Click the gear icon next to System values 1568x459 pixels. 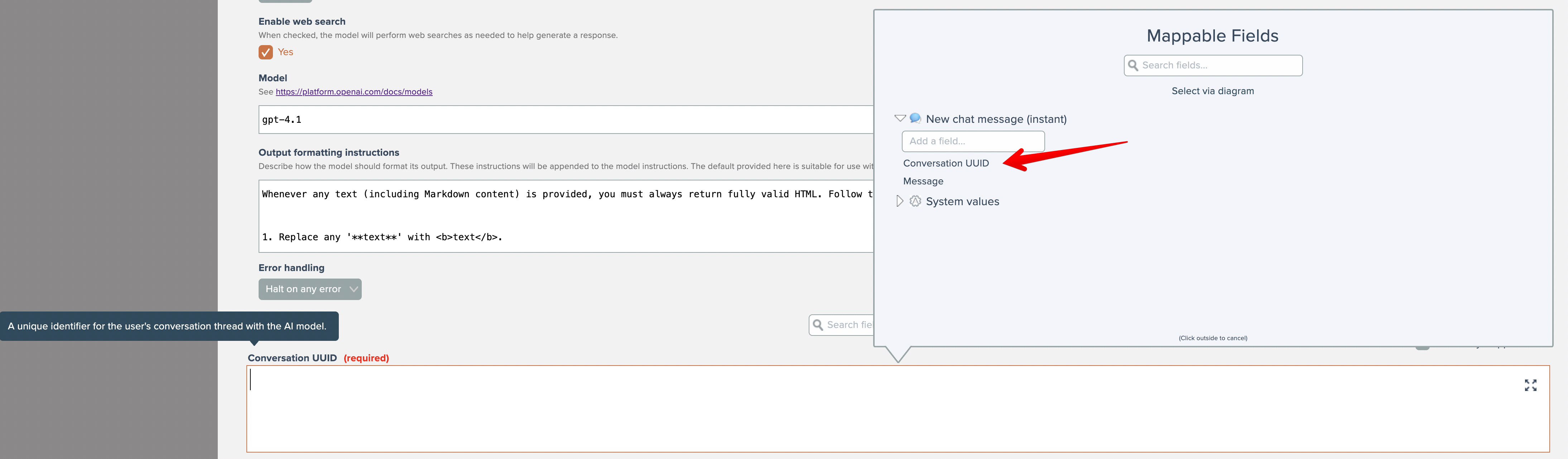pyautogui.click(x=915, y=201)
